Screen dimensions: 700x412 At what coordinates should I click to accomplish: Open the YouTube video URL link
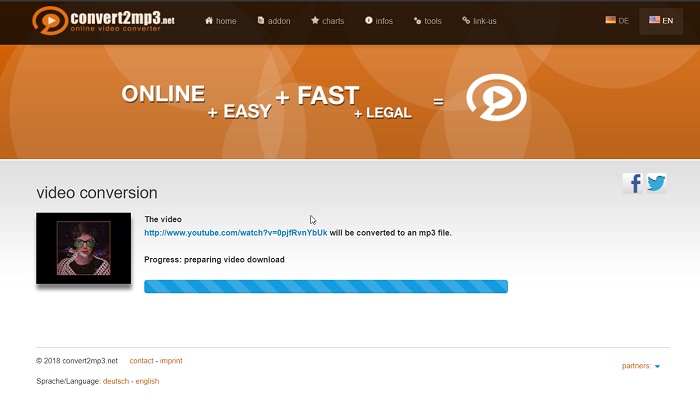click(x=235, y=233)
